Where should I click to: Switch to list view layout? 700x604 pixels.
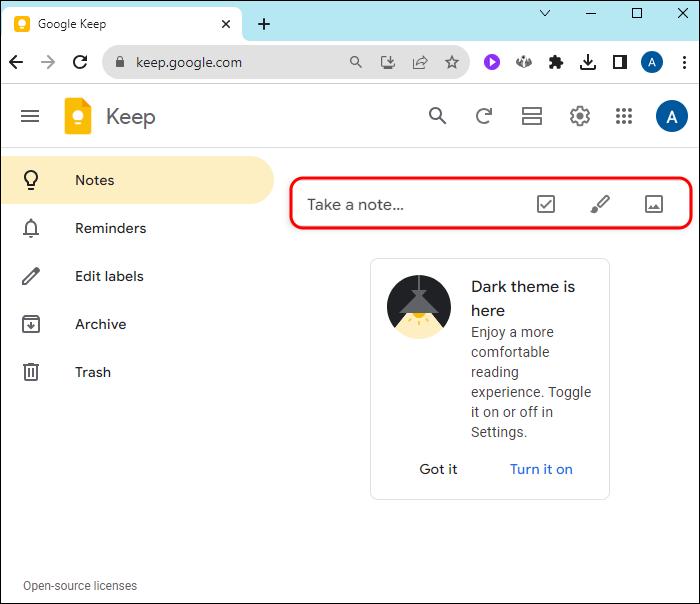click(x=532, y=116)
